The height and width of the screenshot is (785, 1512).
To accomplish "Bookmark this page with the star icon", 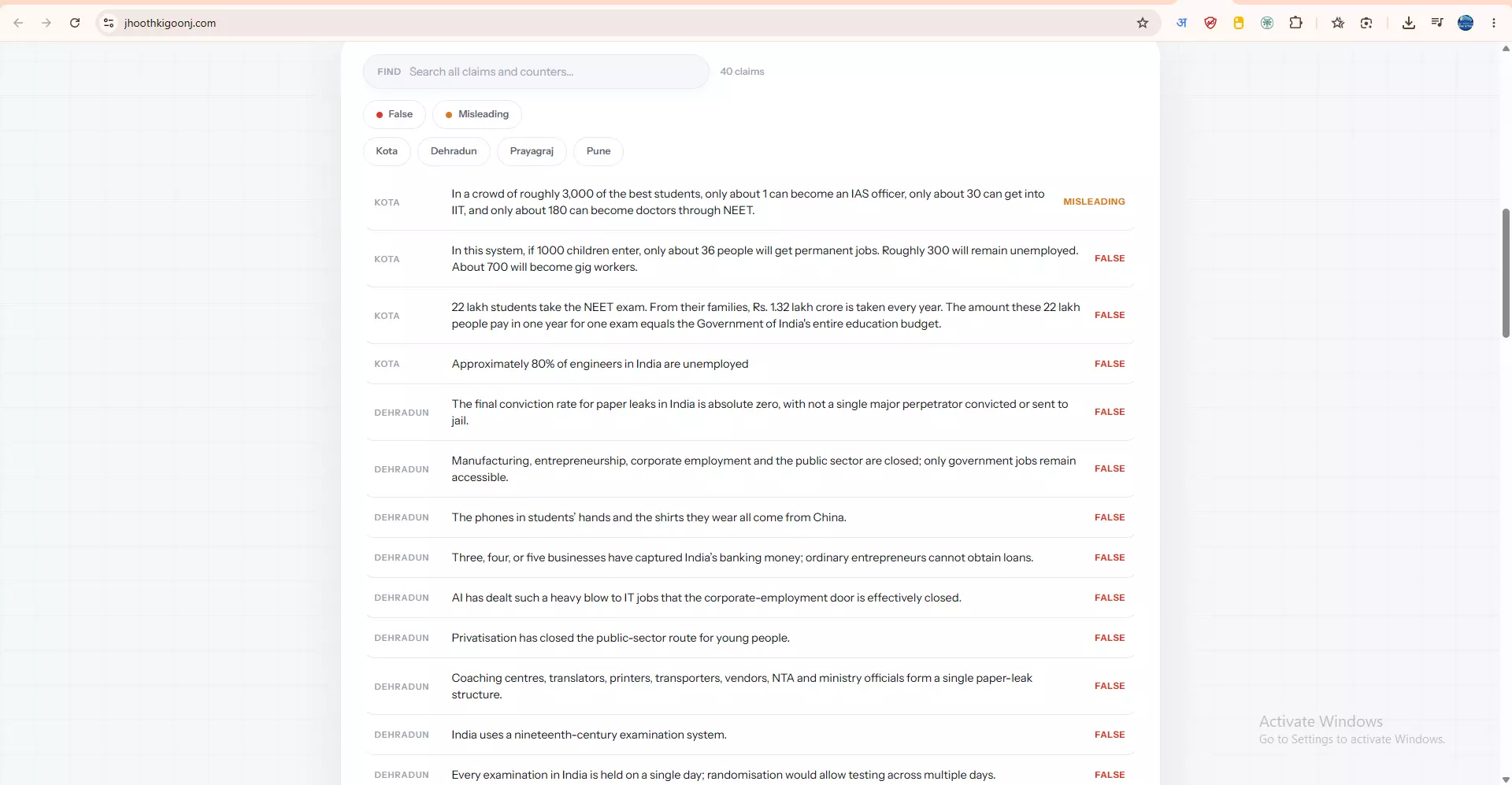I will pos(1143,23).
